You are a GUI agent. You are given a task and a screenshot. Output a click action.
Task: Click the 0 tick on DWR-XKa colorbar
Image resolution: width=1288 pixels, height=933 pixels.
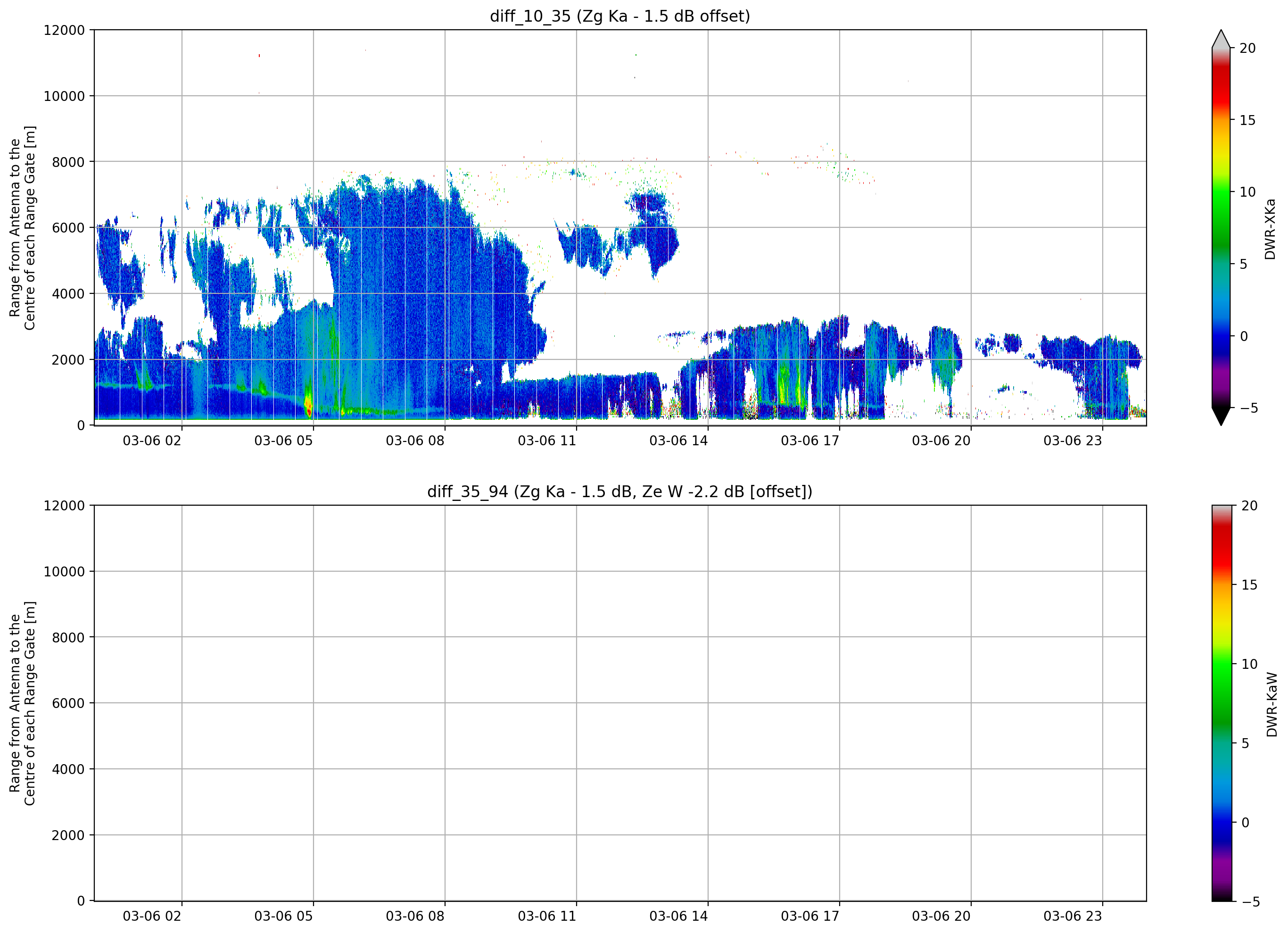[1244, 336]
